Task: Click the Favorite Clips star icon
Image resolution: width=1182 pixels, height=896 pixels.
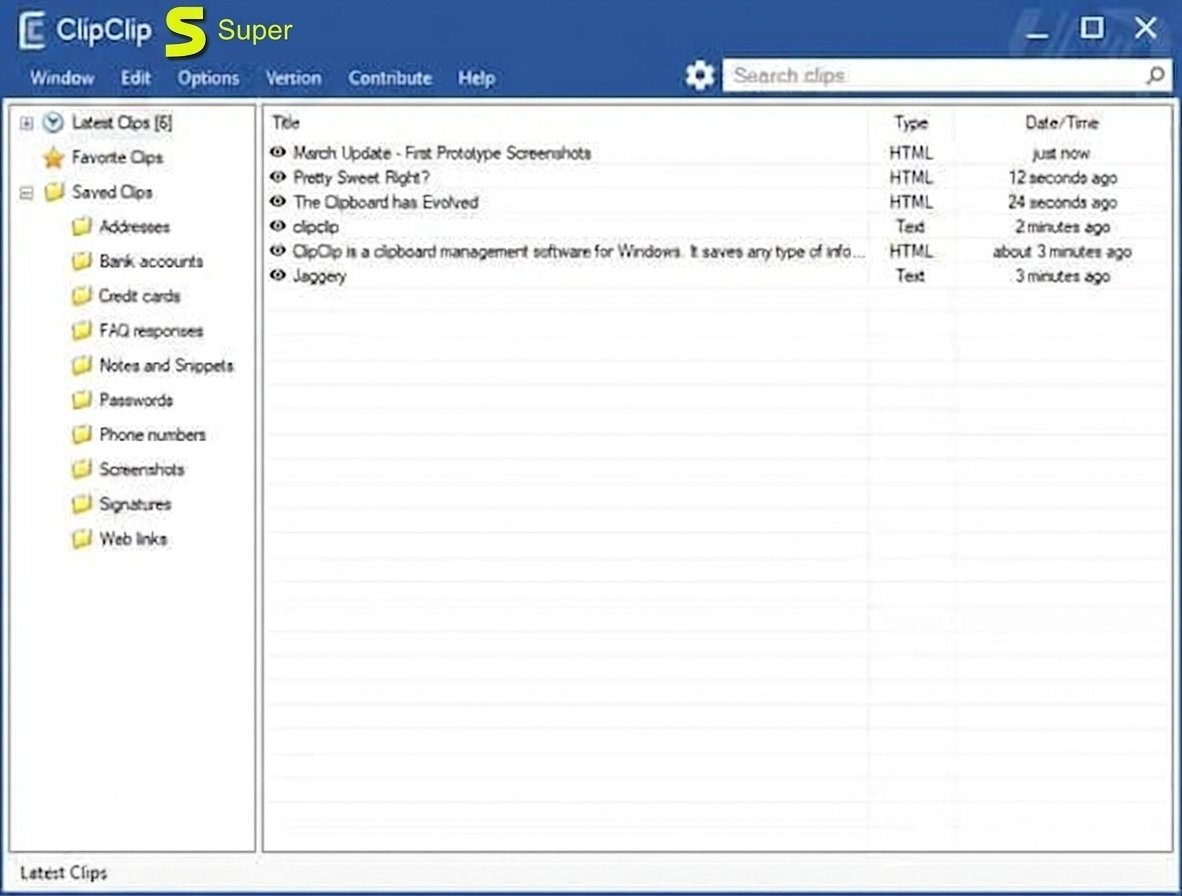Action: (54, 157)
